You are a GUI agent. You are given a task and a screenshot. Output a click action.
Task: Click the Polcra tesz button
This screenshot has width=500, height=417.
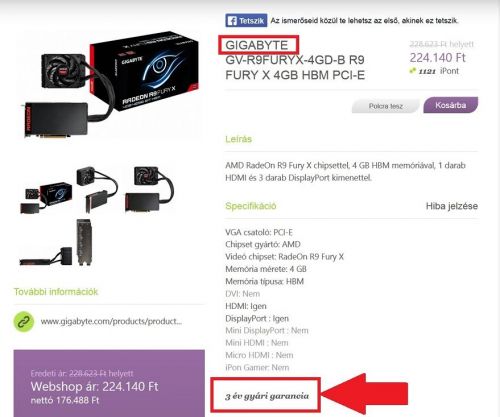click(386, 106)
